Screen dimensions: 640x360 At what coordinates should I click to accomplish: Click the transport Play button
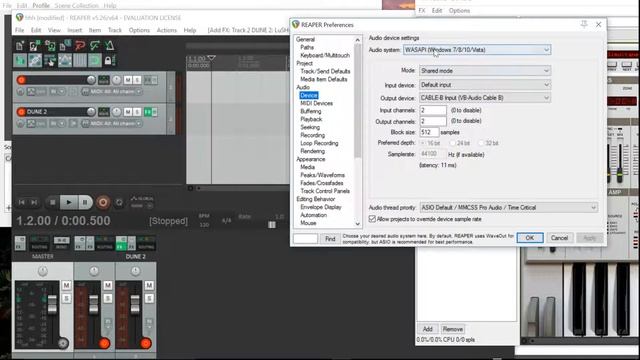tap(69, 202)
